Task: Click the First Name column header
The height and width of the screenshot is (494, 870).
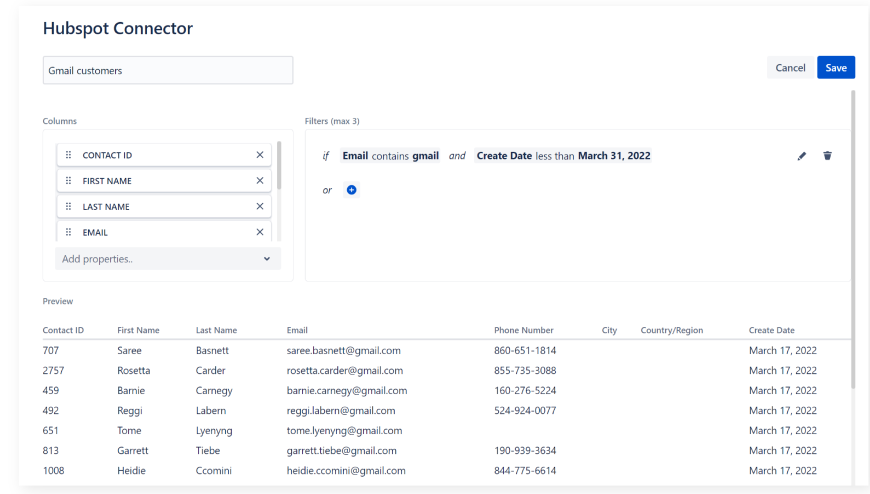Action: tap(138, 330)
